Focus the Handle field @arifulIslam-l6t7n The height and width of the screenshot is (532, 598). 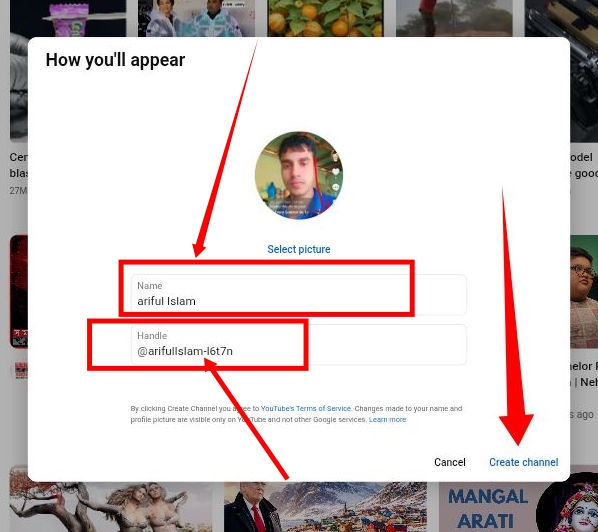299,345
